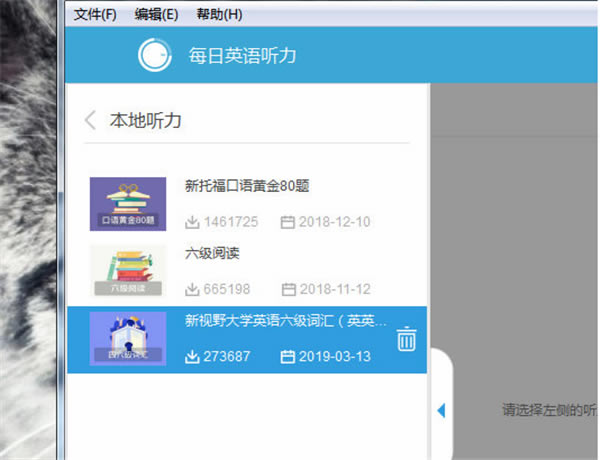This screenshot has height=460, width=600.
Task: Click the date 2018-11-12
Action: click(x=335, y=289)
